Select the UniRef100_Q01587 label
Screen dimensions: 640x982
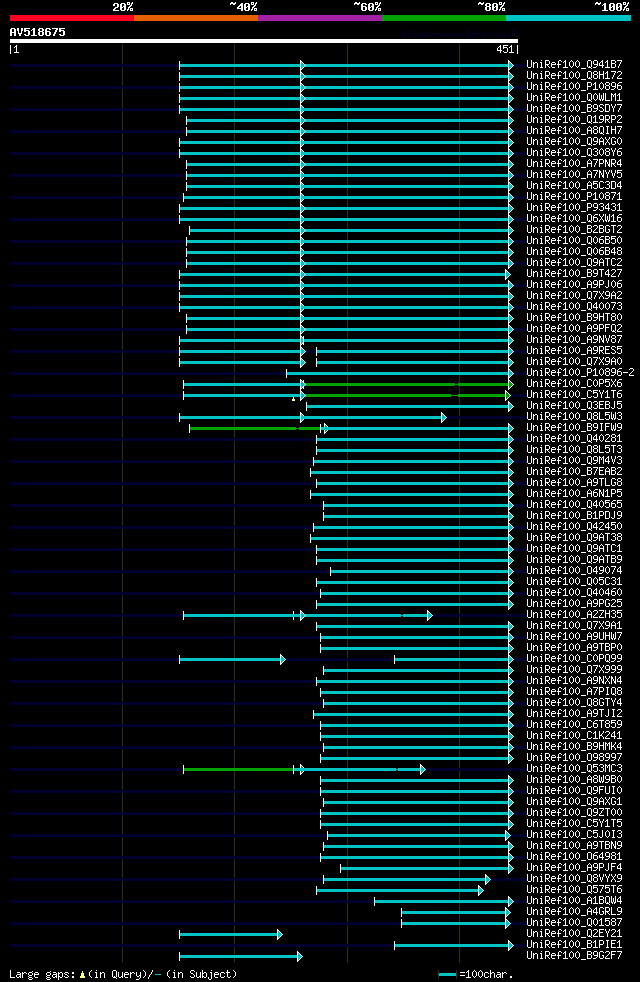pos(574,923)
